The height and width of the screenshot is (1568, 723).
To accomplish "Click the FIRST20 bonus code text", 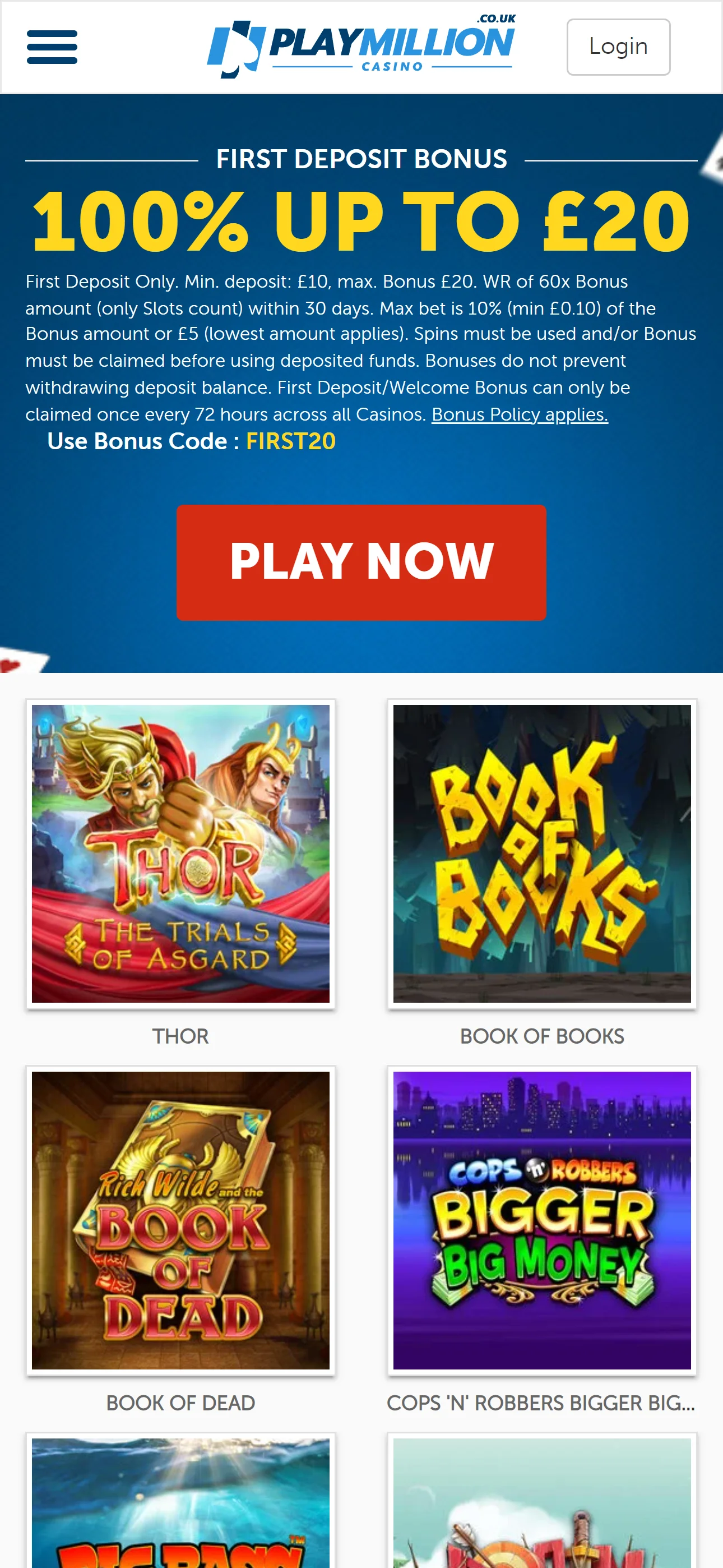I will click(290, 441).
